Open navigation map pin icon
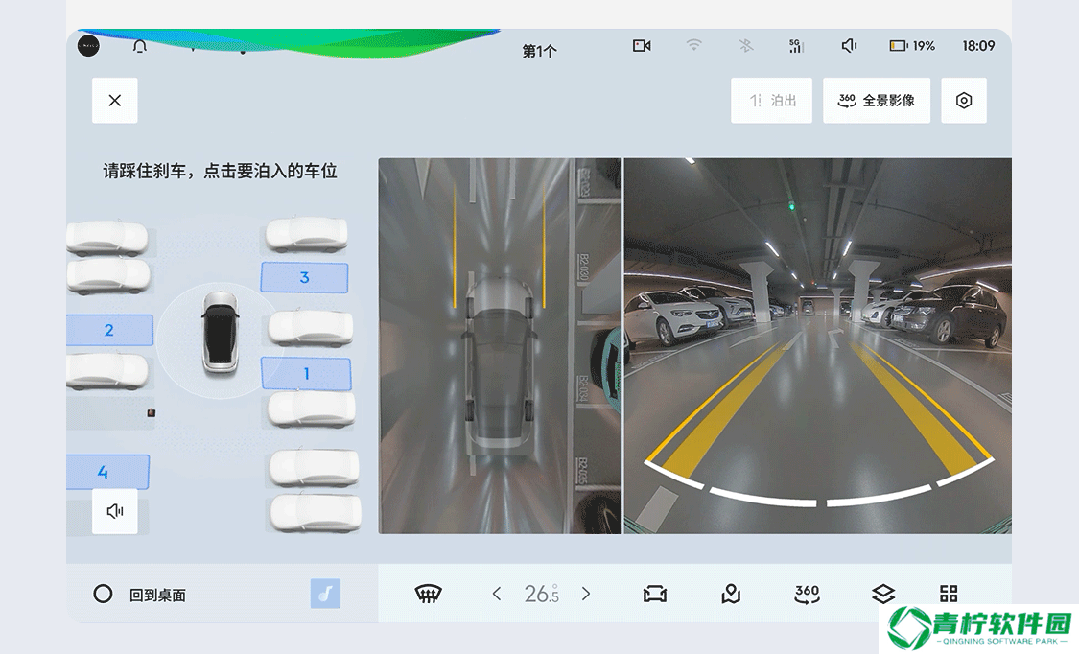 (731, 593)
